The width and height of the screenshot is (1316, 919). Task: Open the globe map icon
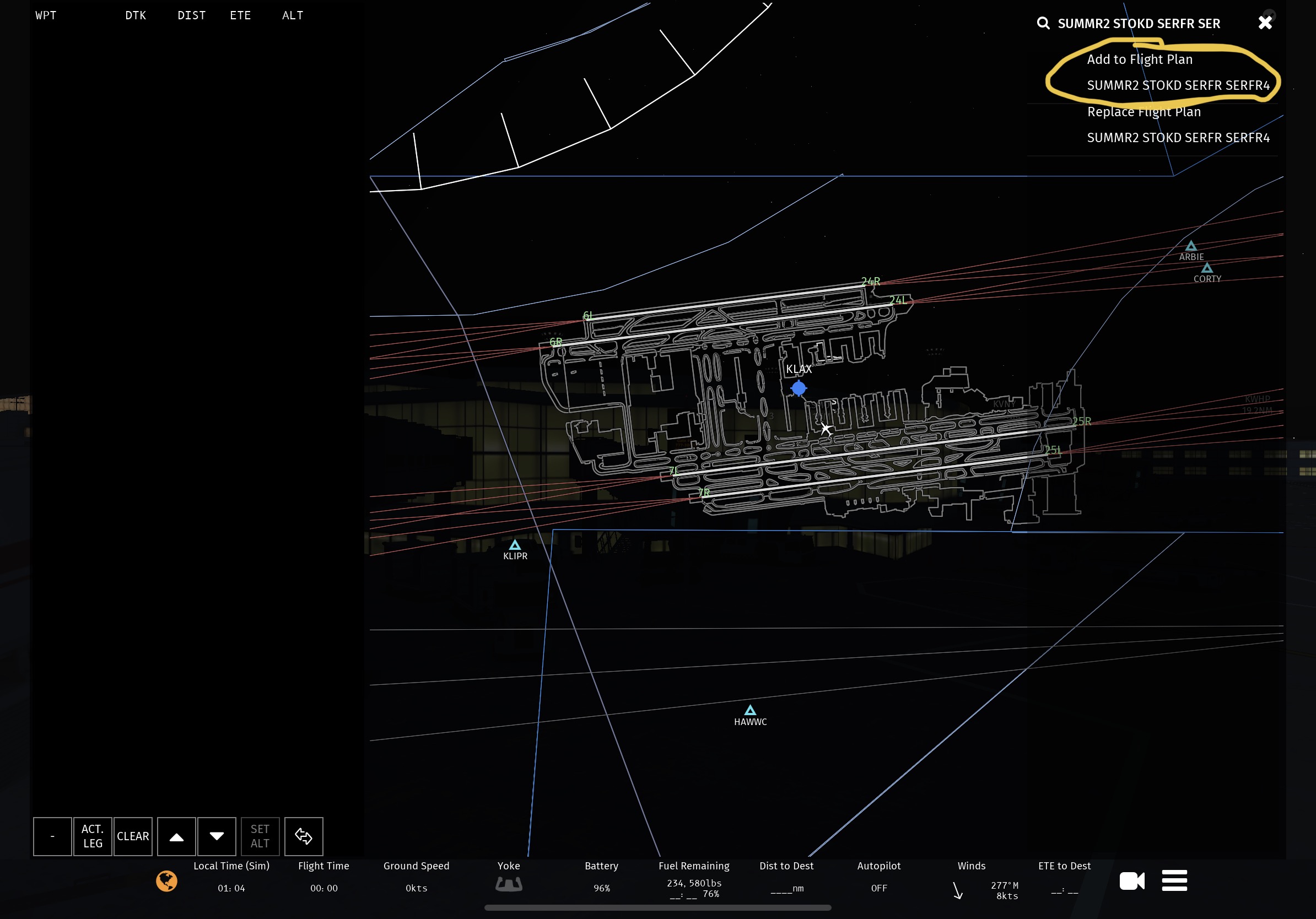point(167,880)
